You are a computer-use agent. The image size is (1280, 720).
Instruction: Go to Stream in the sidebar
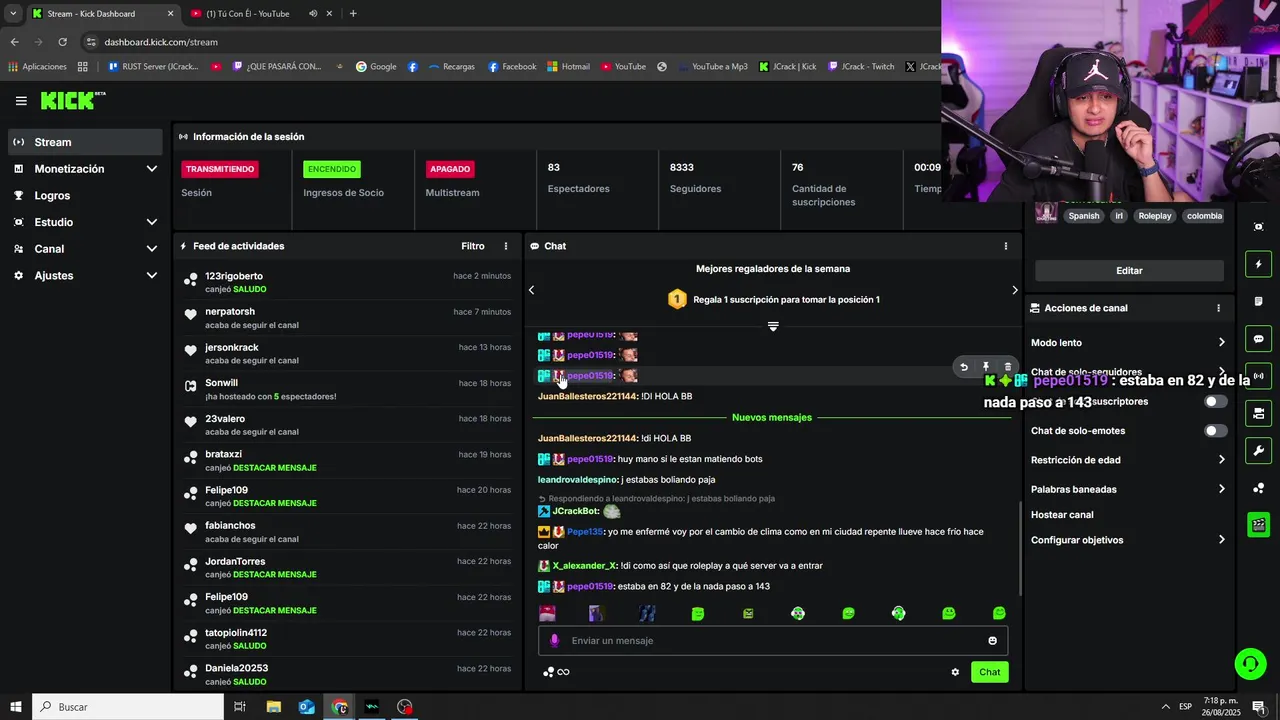[85, 142]
